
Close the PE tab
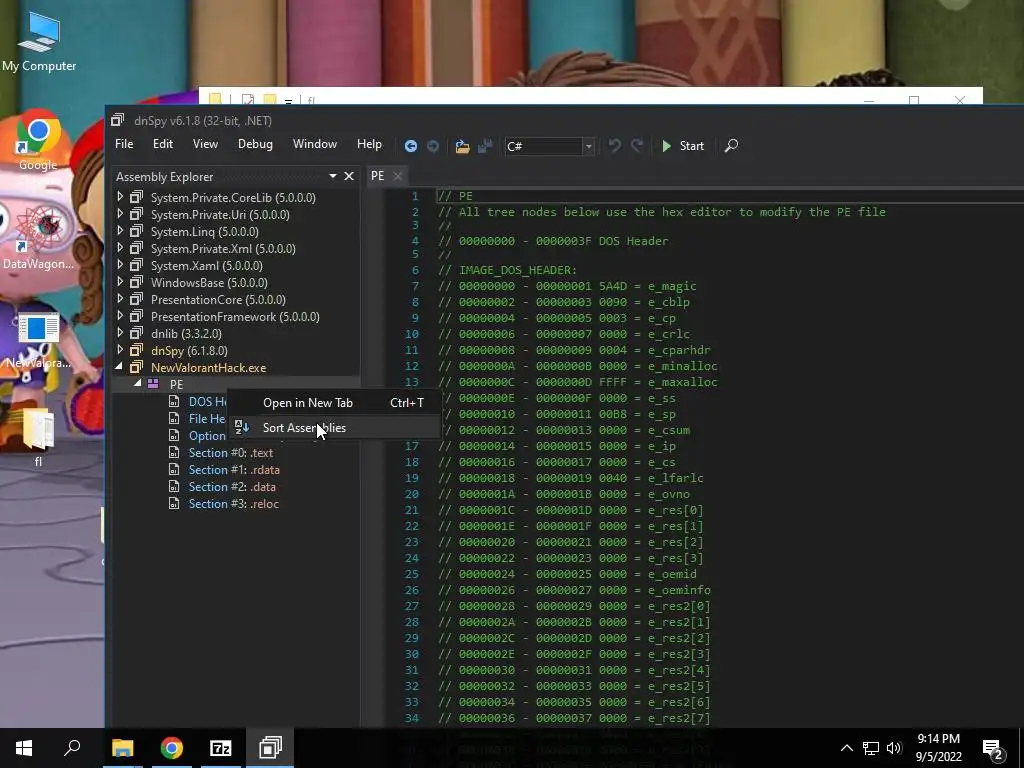(398, 176)
